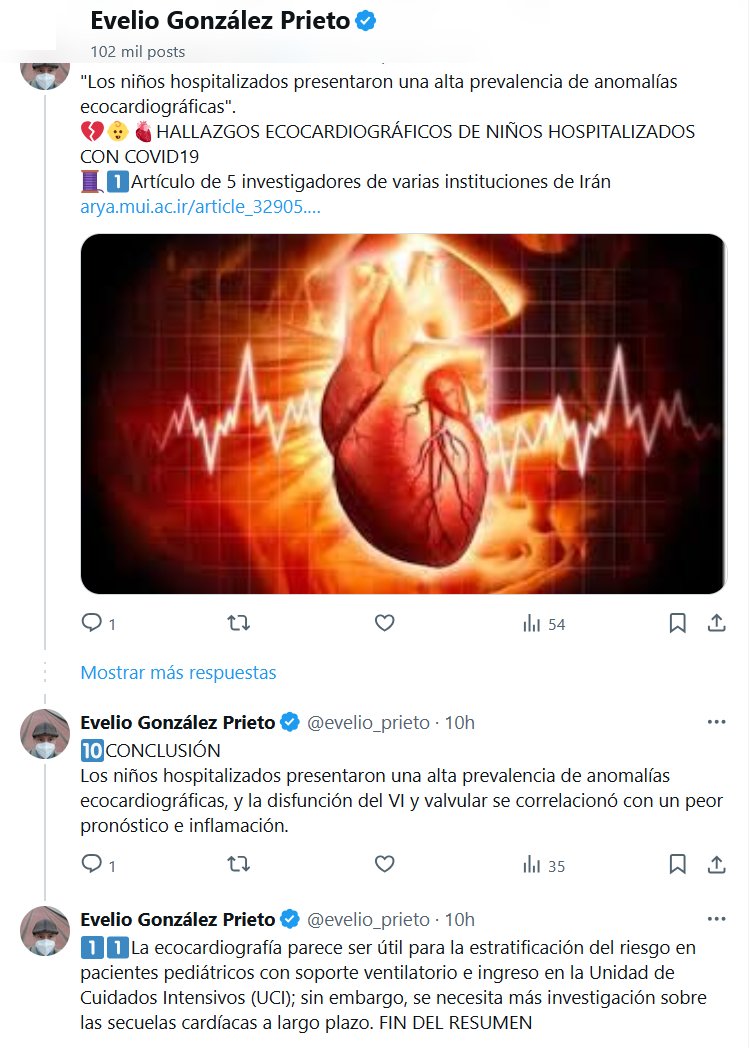
Task: Expand Mostrar más respuestas
Action: click(x=178, y=672)
